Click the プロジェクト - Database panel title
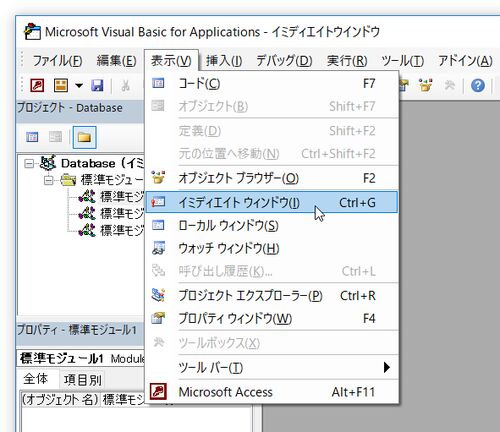Viewport: 500px width, 432px height. pyautogui.click(x=70, y=108)
